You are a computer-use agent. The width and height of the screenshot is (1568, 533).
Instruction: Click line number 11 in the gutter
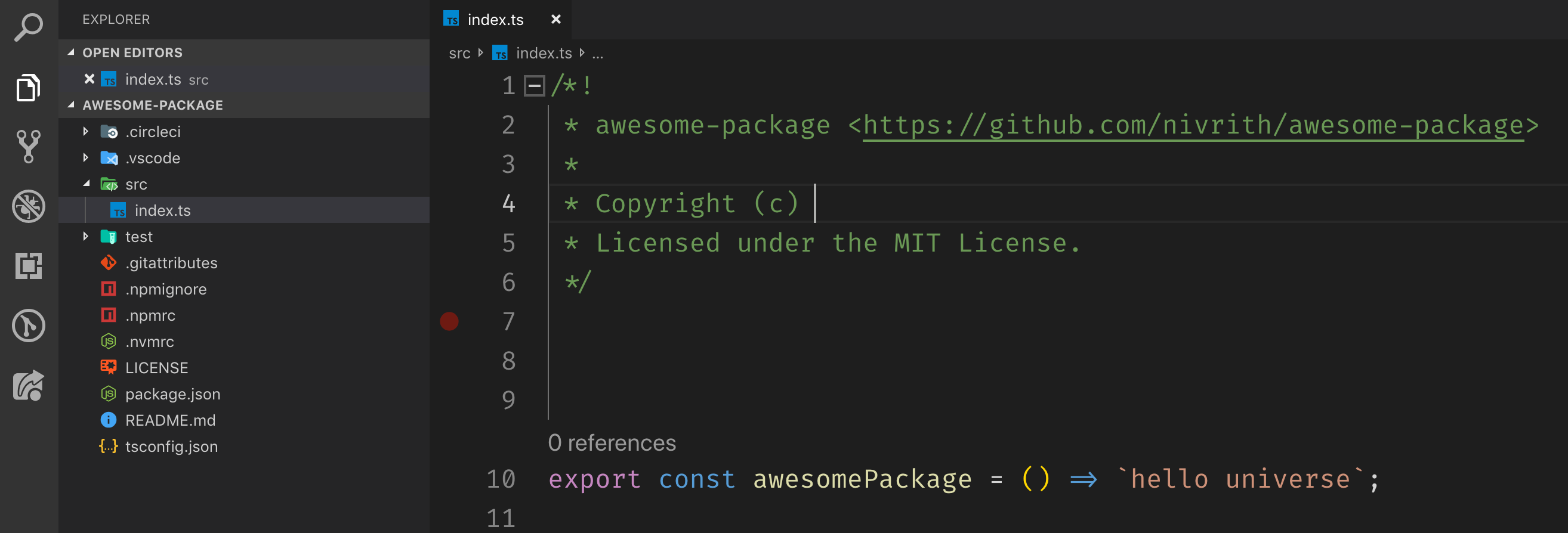click(x=501, y=519)
